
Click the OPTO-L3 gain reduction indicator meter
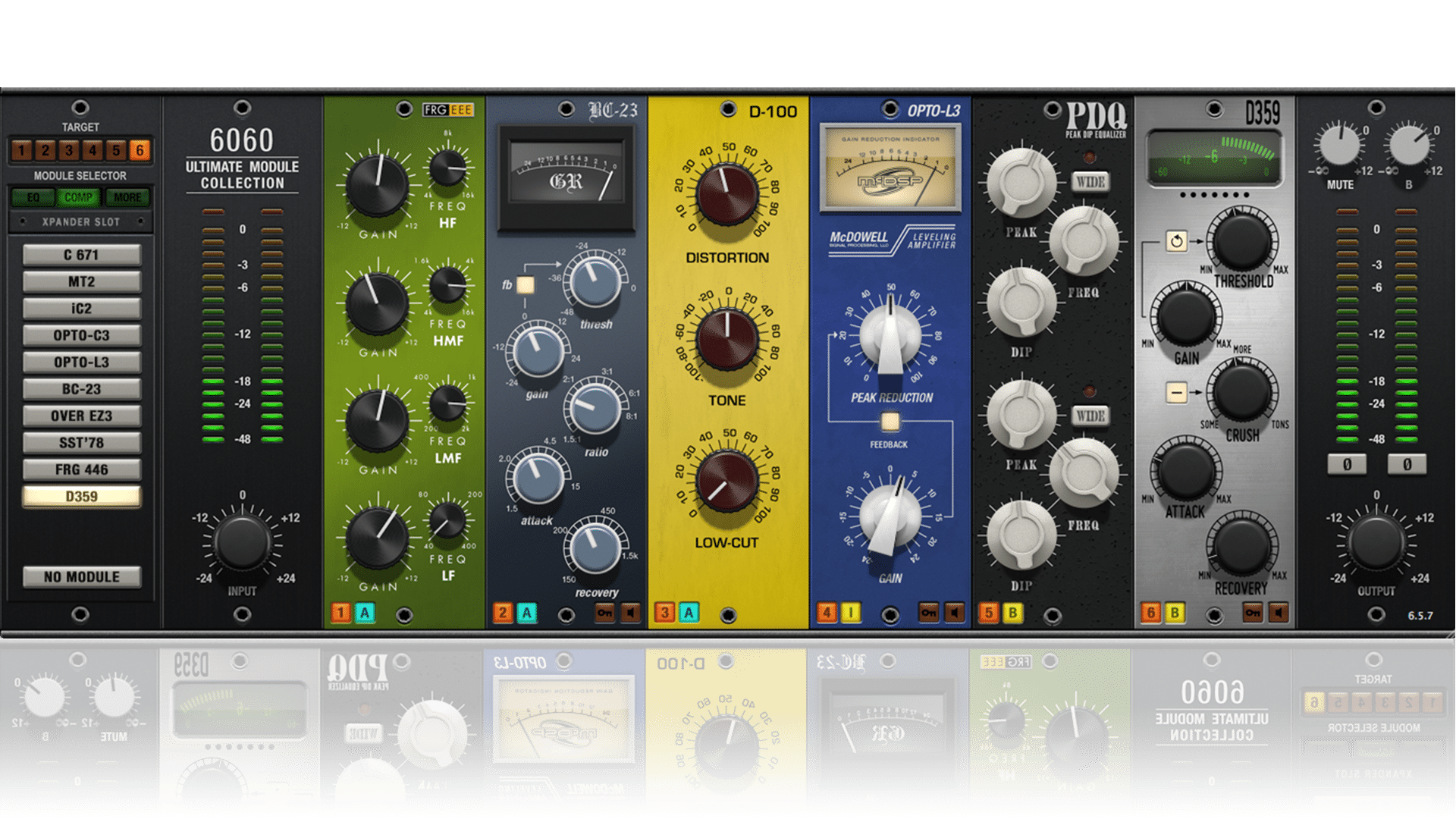[890, 168]
